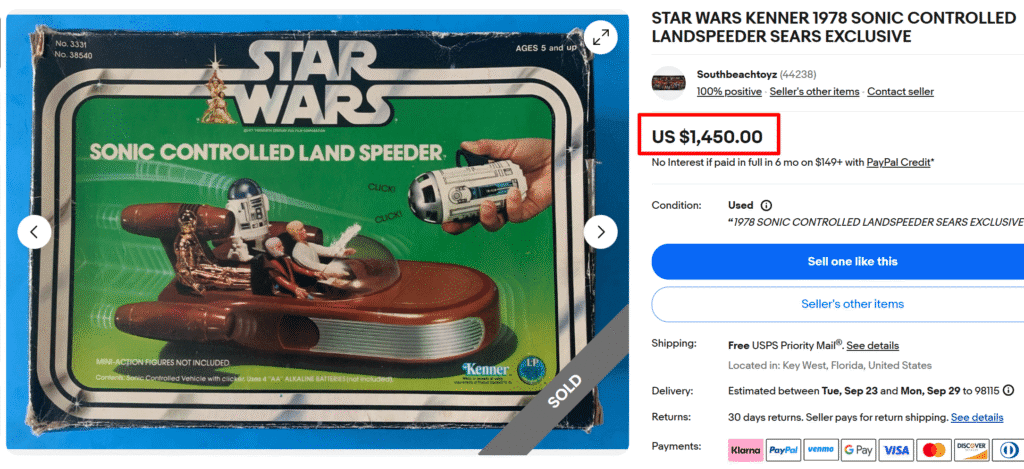
Task: Open the delivery estimate info icon
Action: point(1008,391)
